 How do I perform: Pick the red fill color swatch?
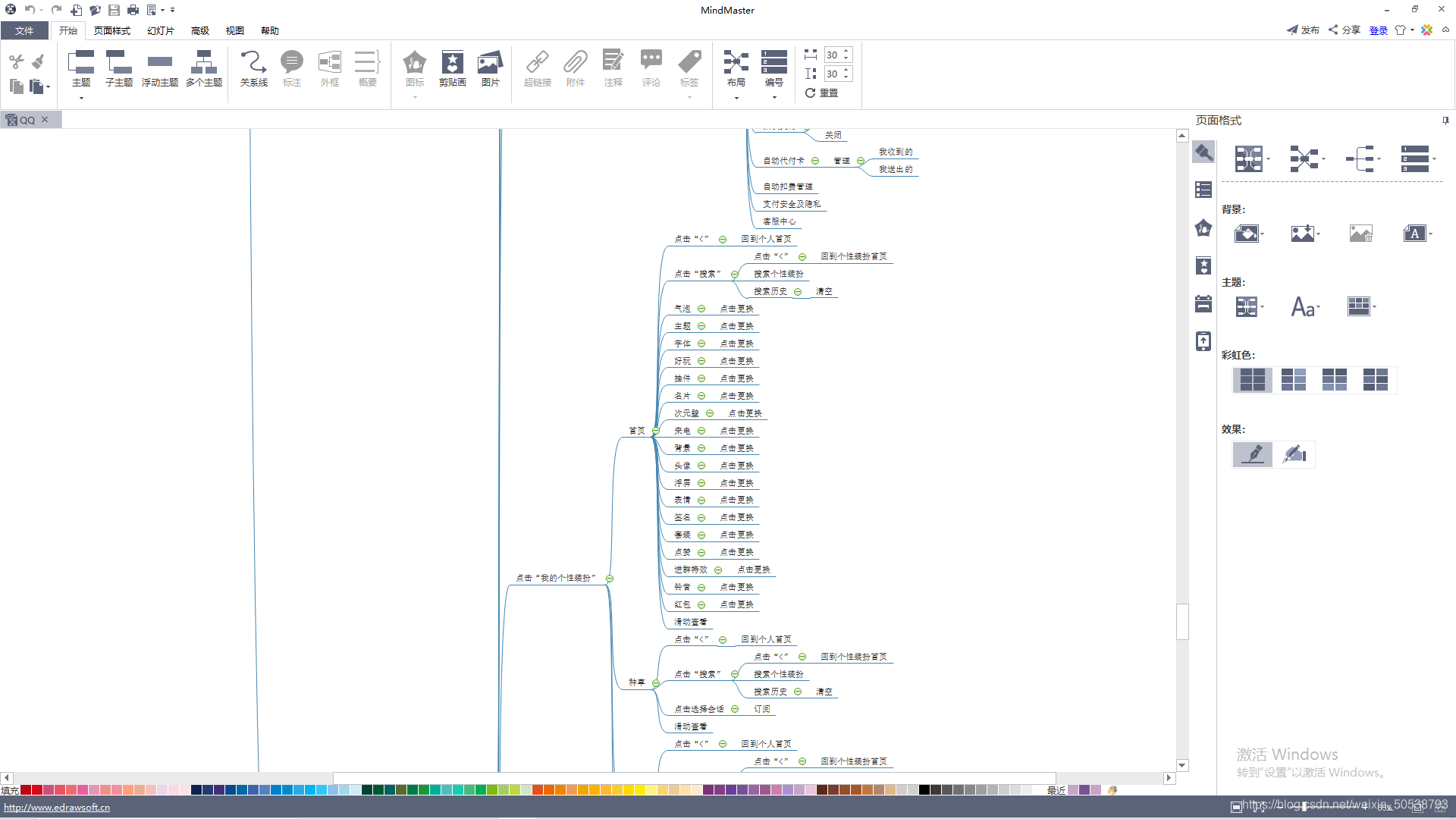(x=37, y=790)
